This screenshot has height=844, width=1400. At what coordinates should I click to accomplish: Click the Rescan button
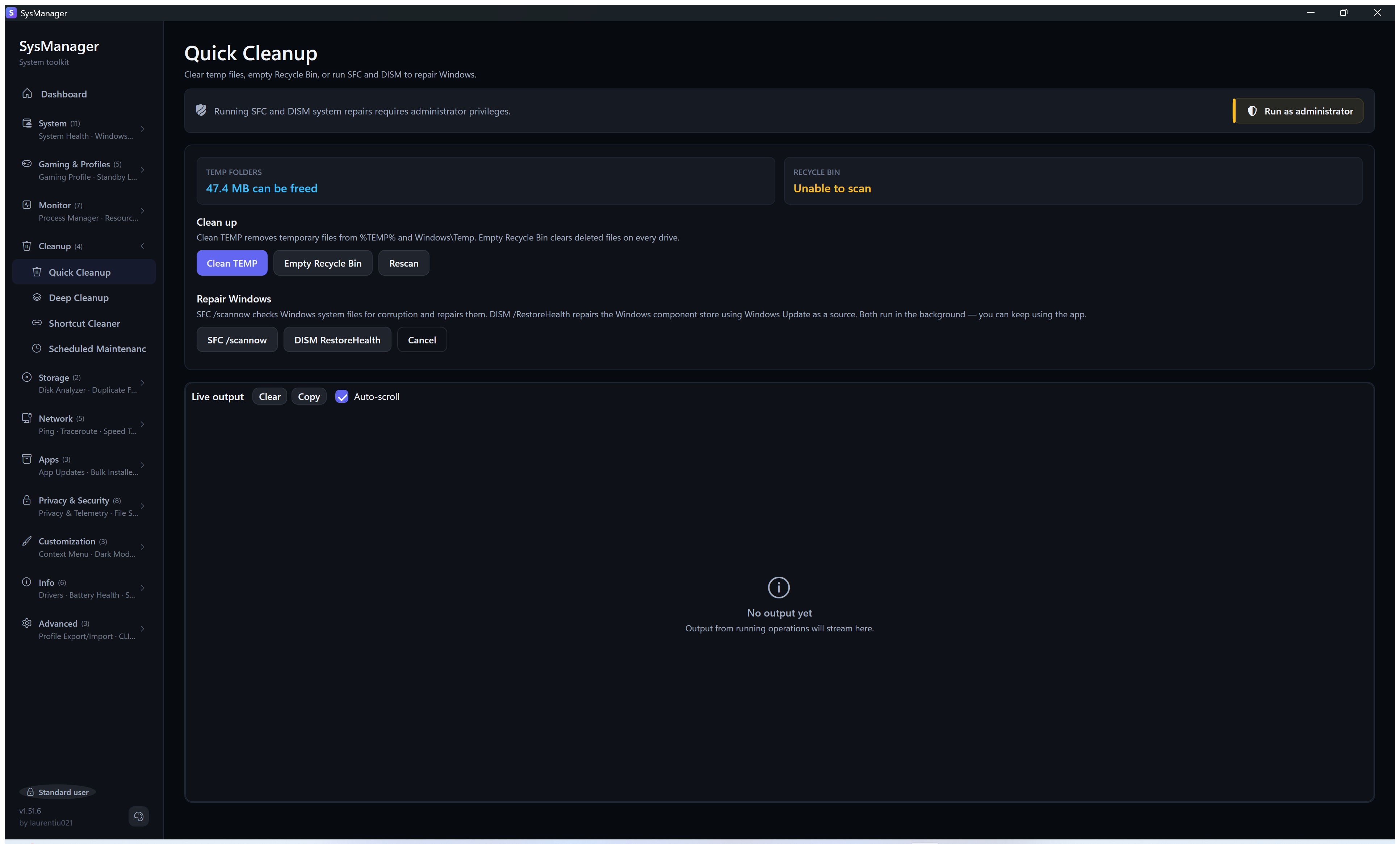[403, 263]
